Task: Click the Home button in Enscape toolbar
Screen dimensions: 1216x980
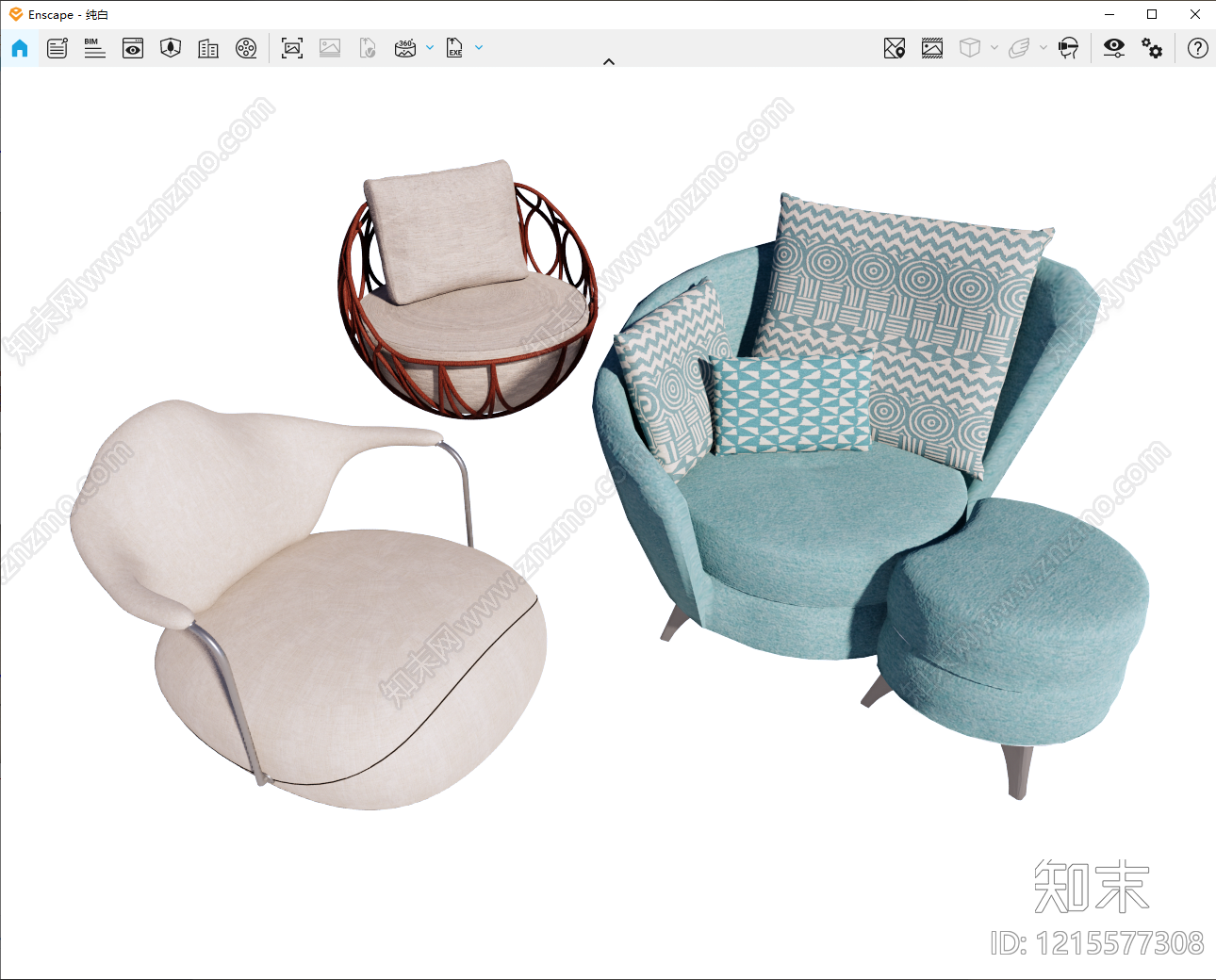Action: click(x=20, y=48)
